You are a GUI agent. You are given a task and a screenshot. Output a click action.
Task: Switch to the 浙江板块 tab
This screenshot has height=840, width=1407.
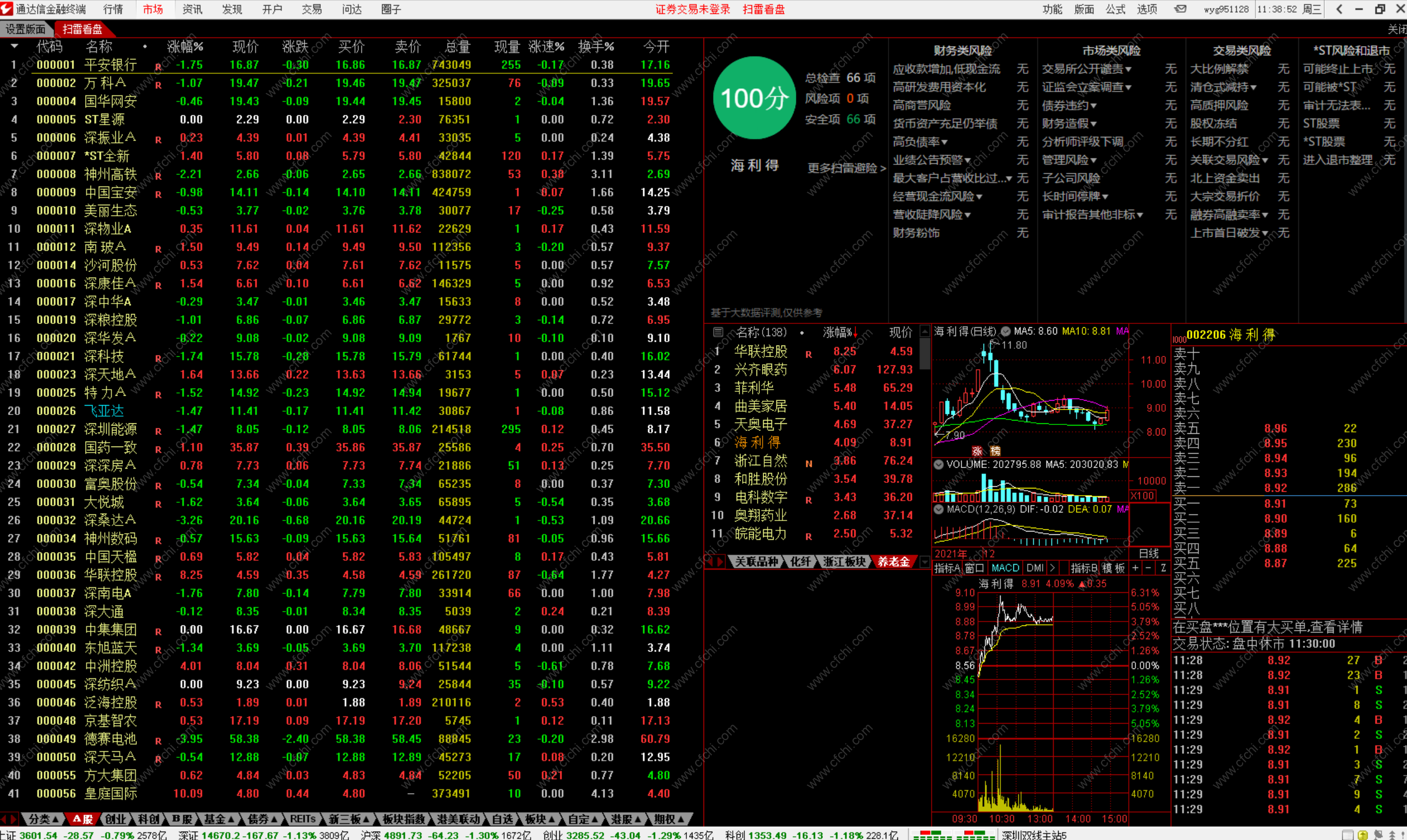(x=844, y=561)
